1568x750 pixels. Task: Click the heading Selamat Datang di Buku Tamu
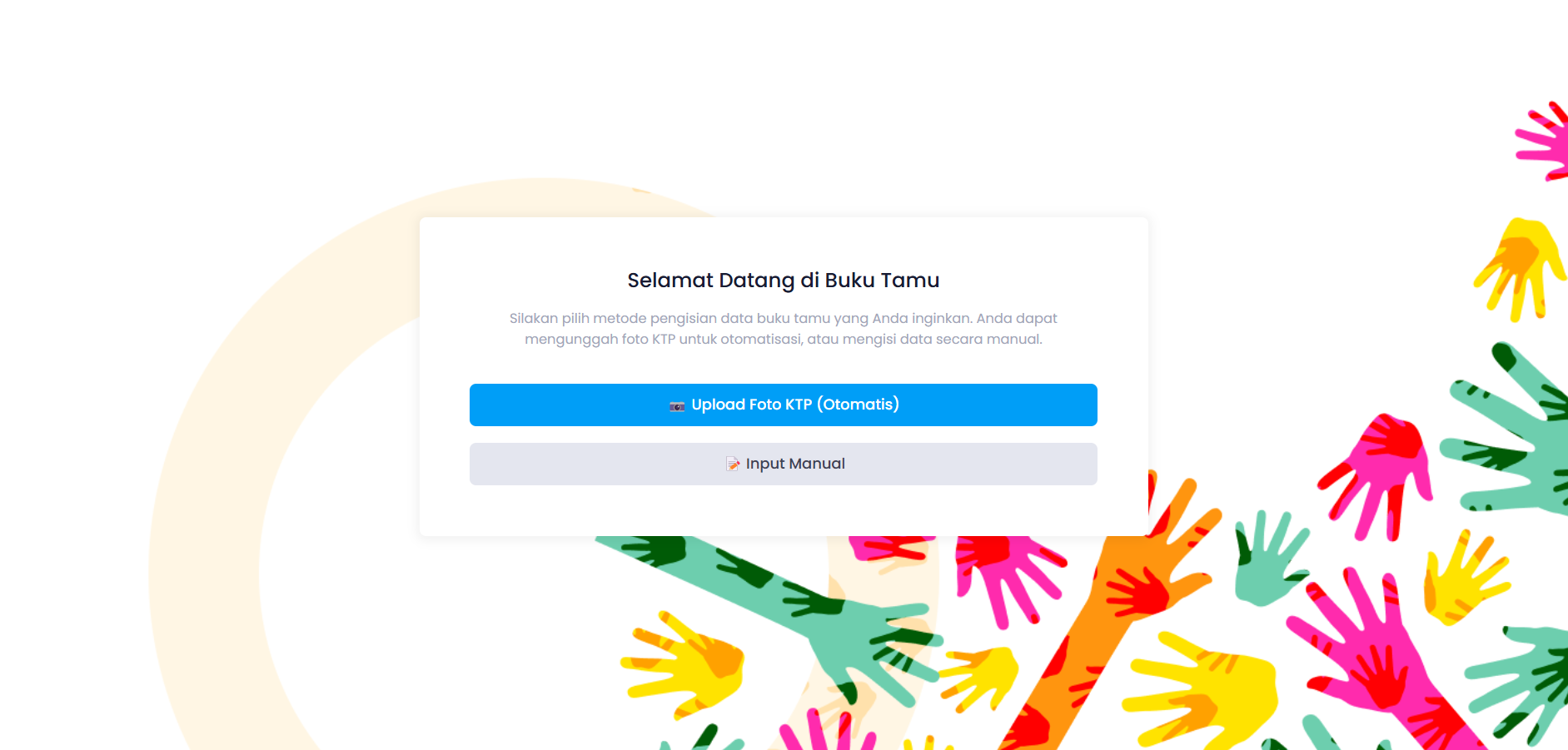tap(783, 281)
